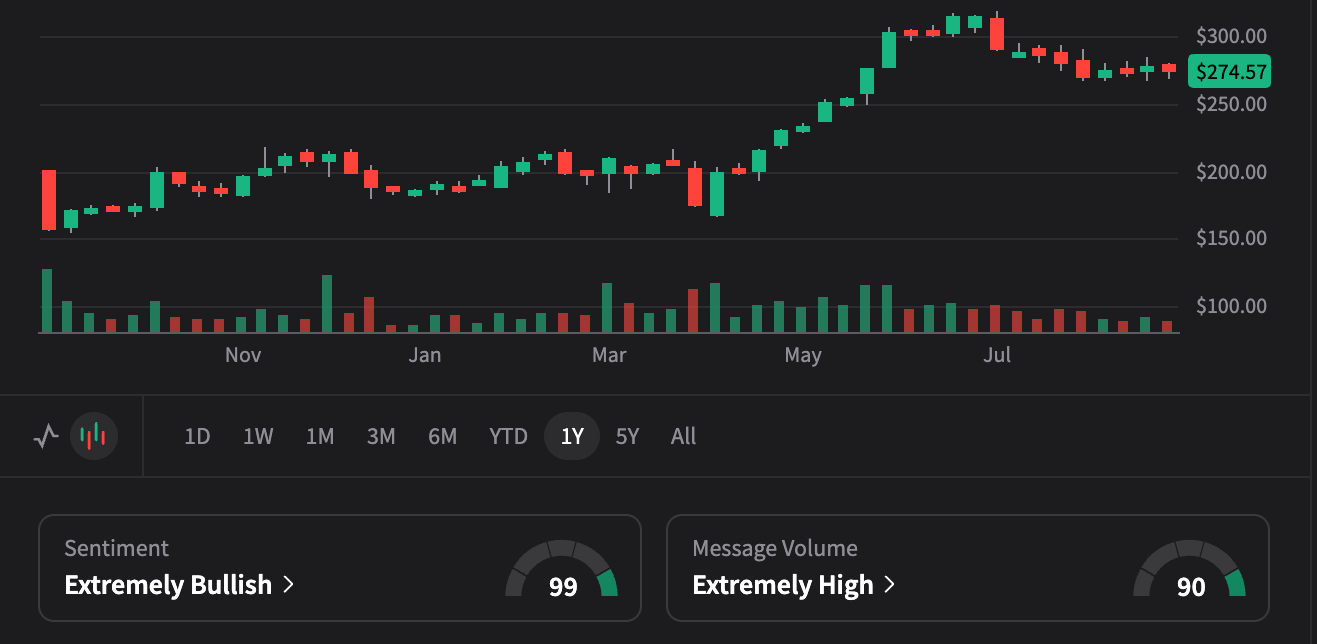The image size is (1317, 644).
Task: Click the May date axis label
Action: [803, 355]
